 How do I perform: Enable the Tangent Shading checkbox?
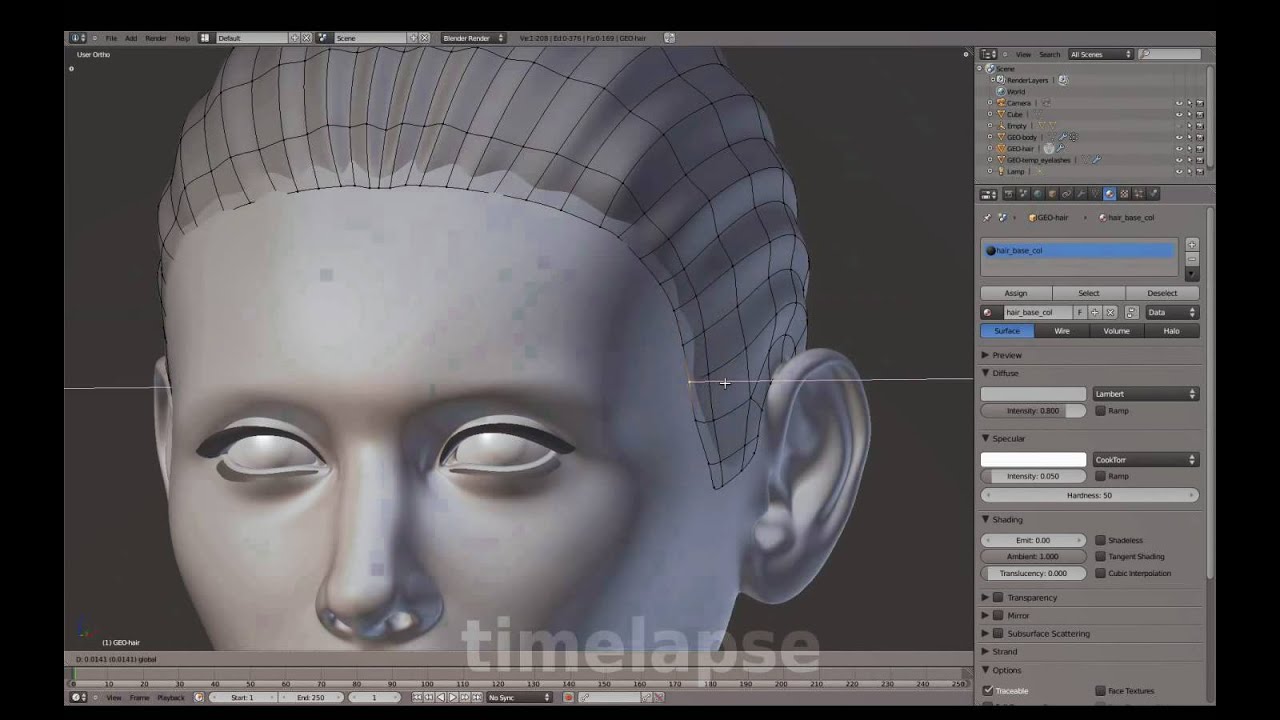point(1100,557)
